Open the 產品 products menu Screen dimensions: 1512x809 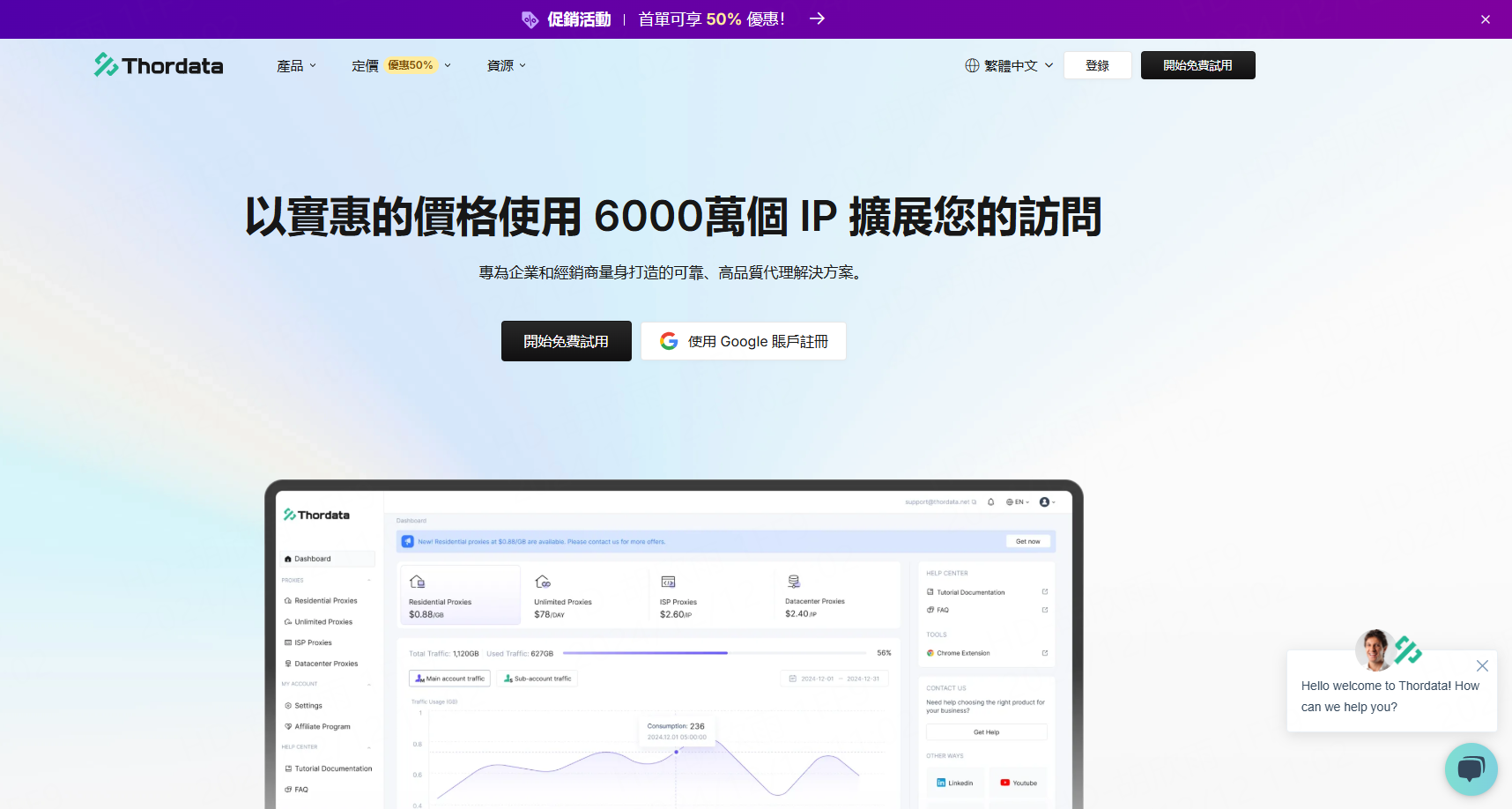[x=296, y=65]
